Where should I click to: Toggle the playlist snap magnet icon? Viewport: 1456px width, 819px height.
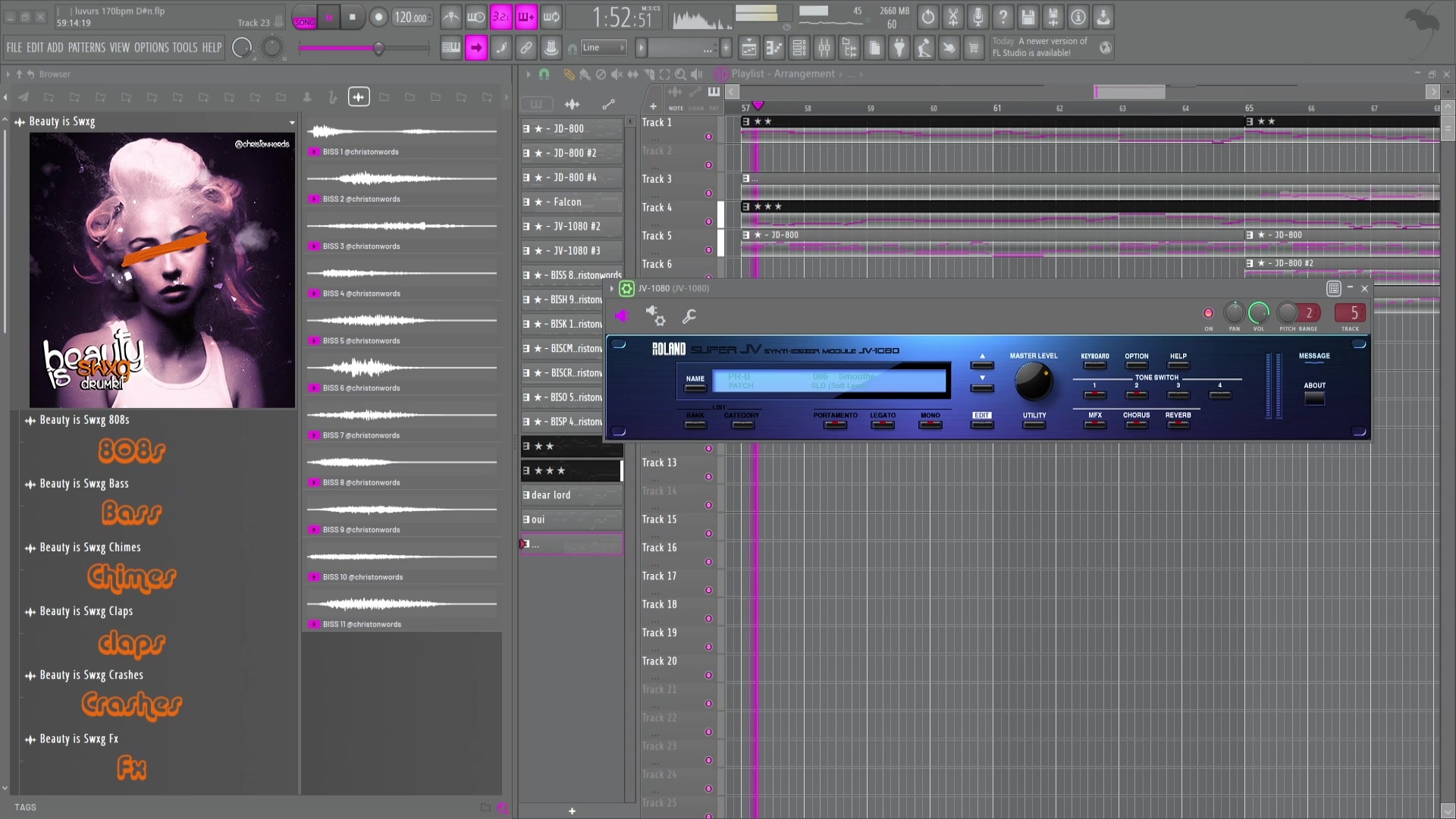point(544,74)
